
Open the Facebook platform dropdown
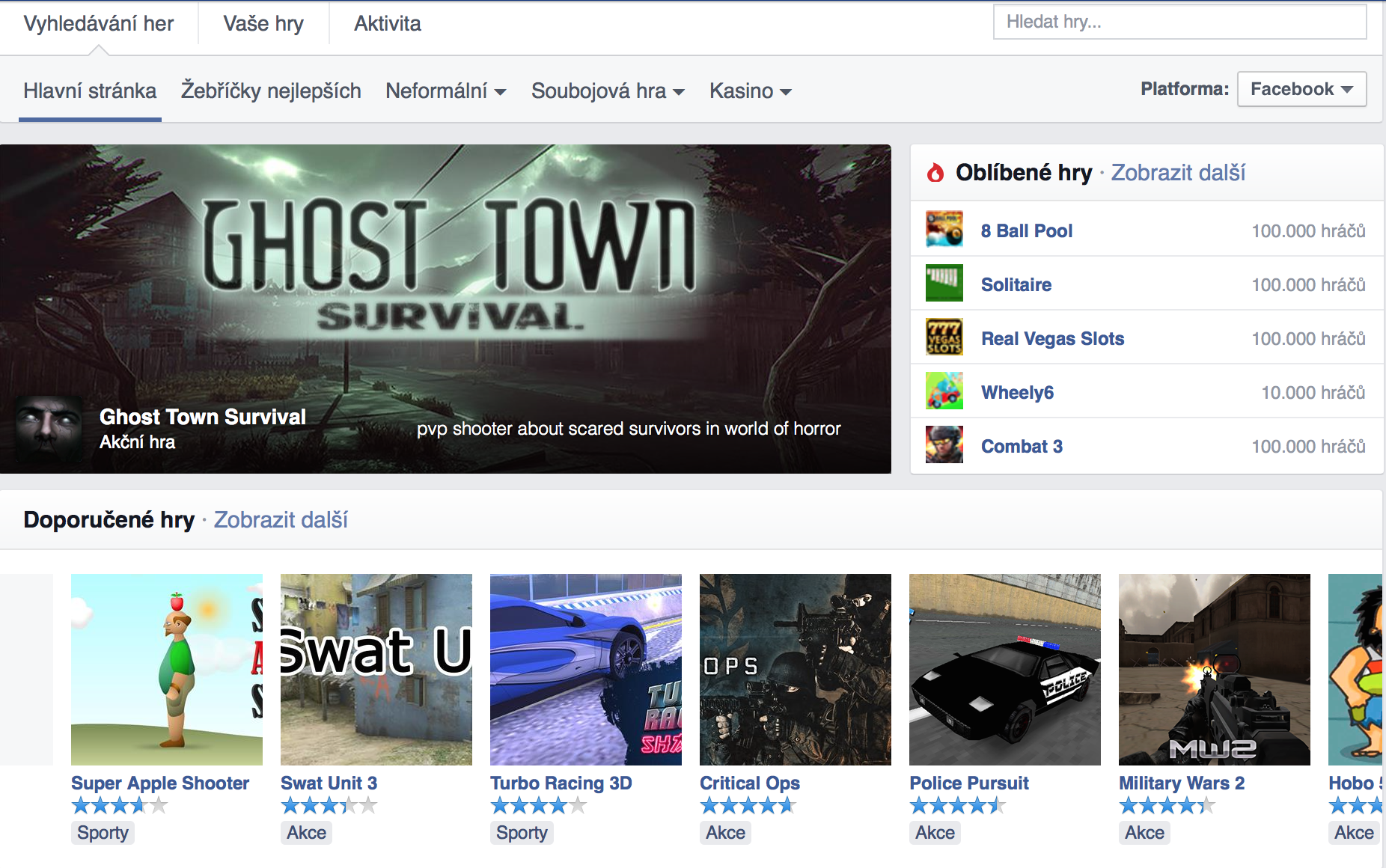click(x=1301, y=89)
